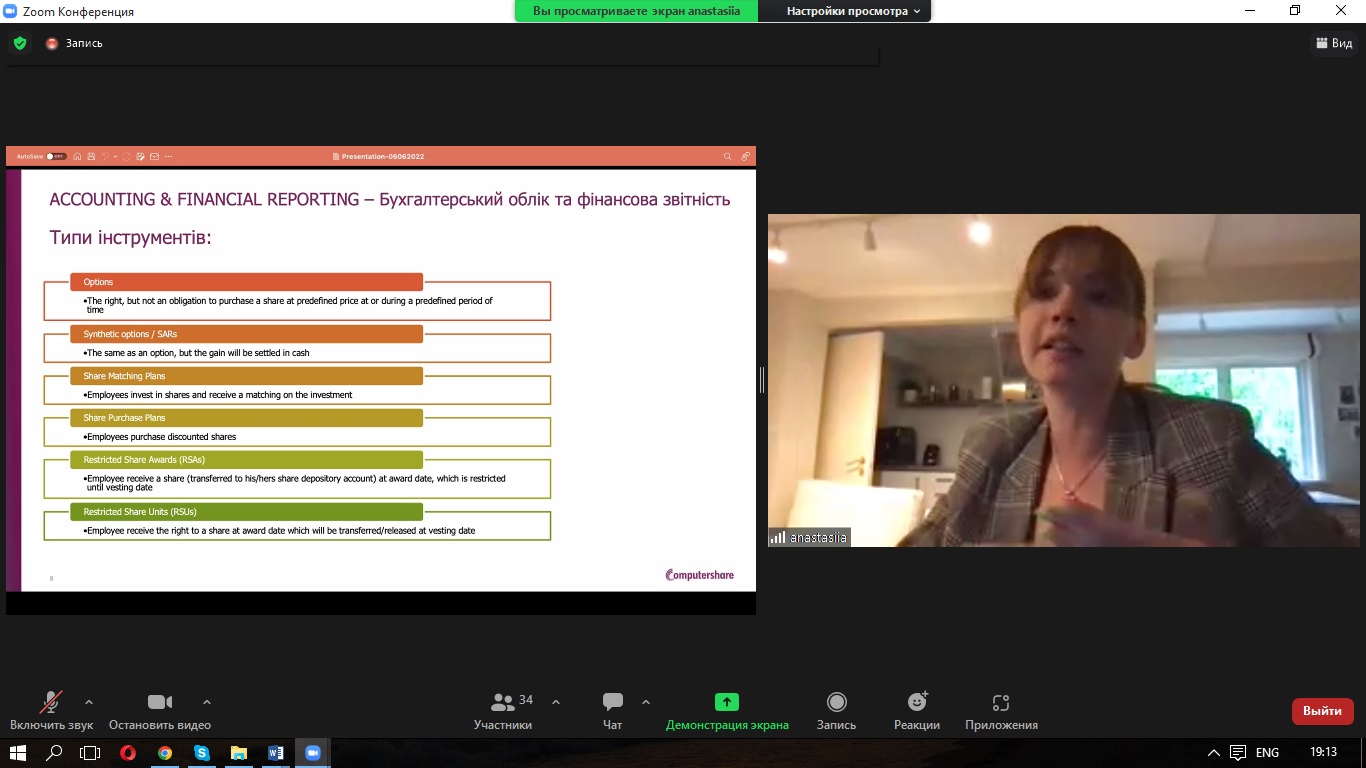
Task: Switch to Word on the taskbar
Action: pyautogui.click(x=276, y=753)
